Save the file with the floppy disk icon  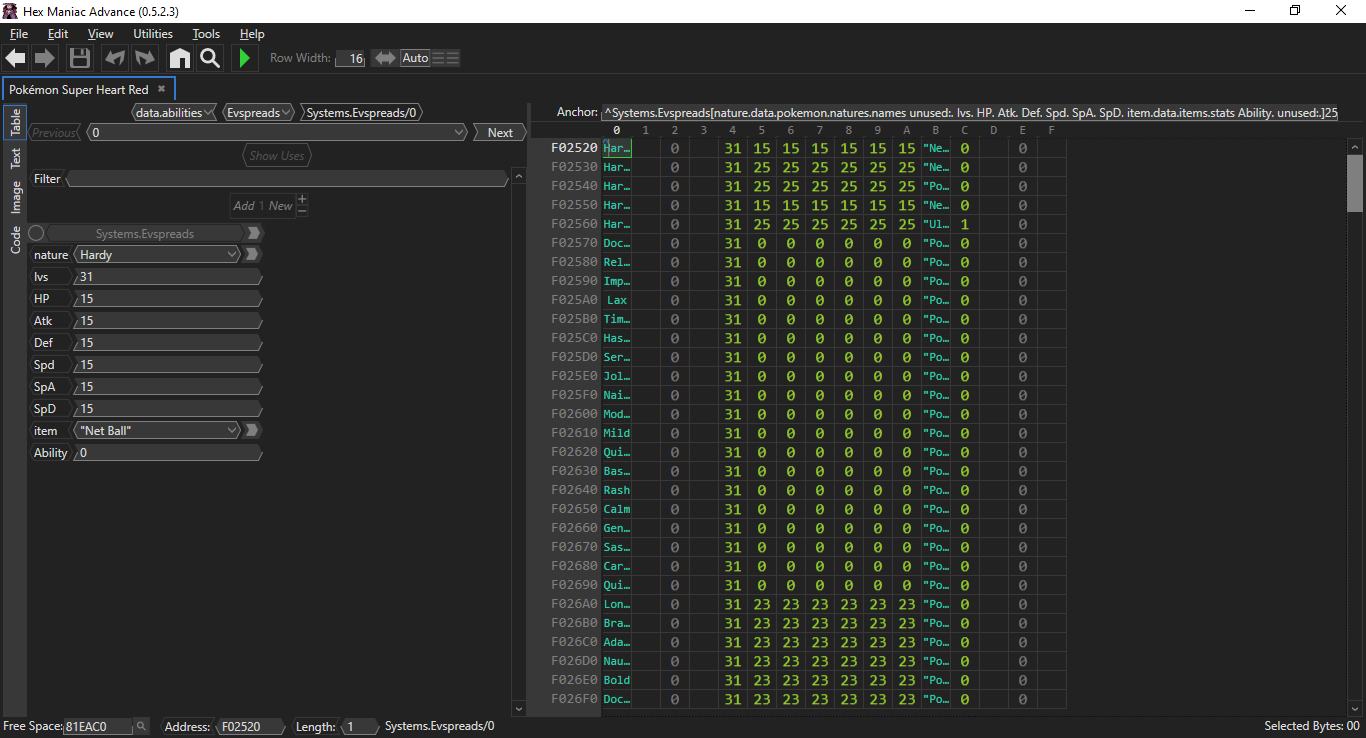click(80, 58)
